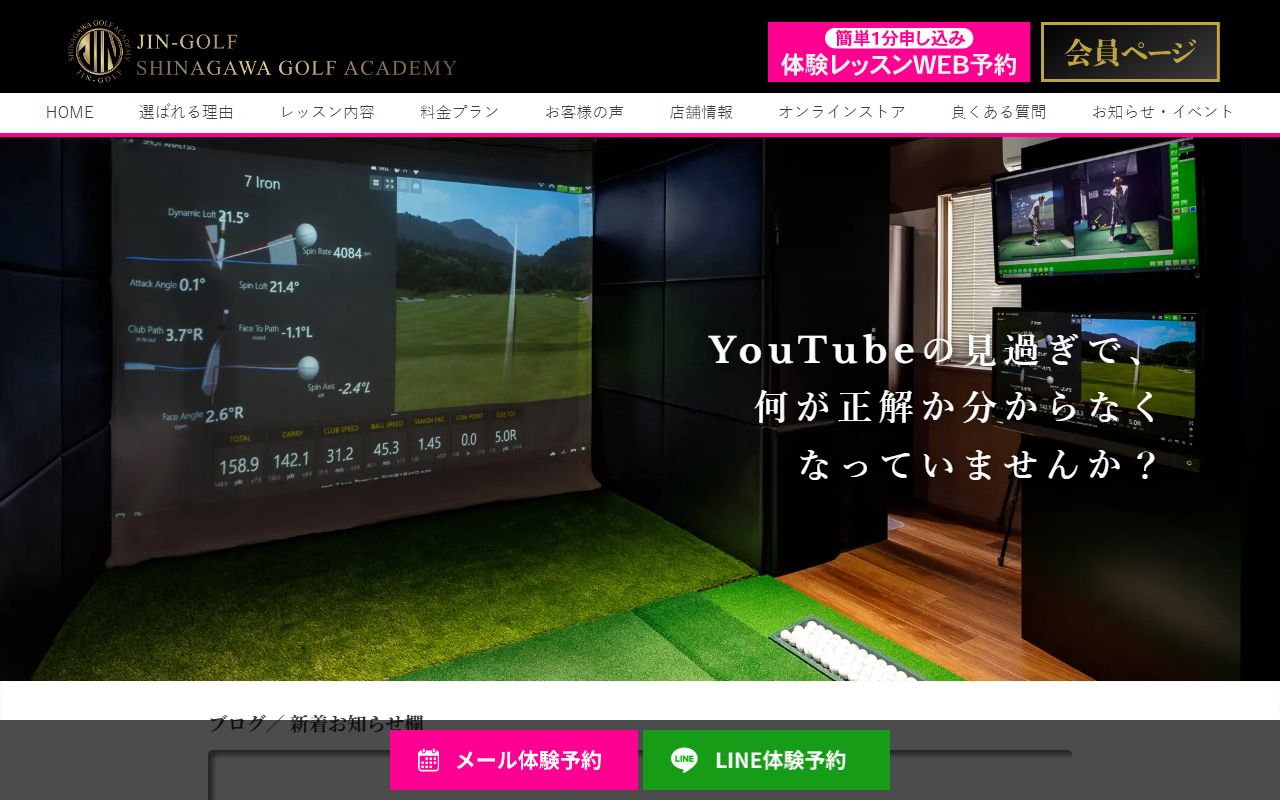Click the SHINAGAWA GOLF ACADEMY site title
This screenshot has height=800, width=1280.
[x=296, y=68]
